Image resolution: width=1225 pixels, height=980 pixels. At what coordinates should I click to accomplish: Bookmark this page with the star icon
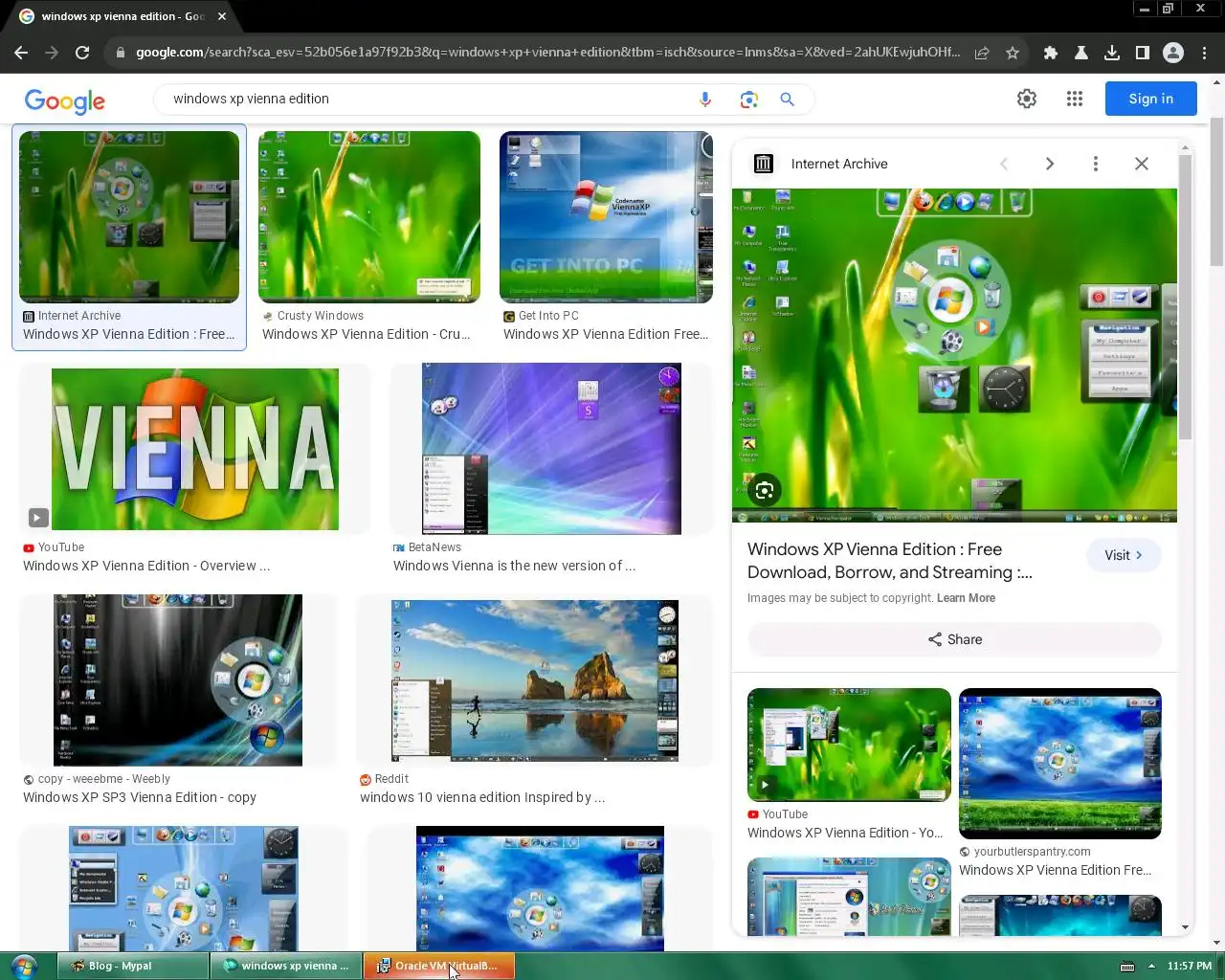point(1013,53)
